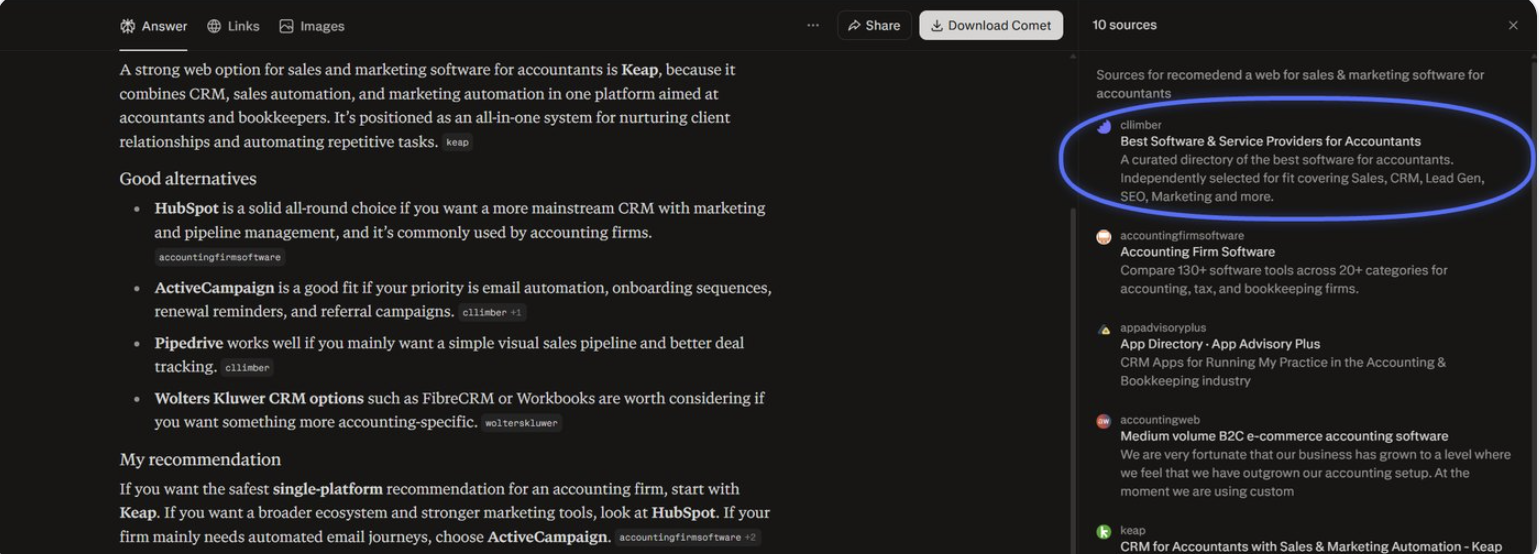Close the sources panel

[x=1513, y=26]
